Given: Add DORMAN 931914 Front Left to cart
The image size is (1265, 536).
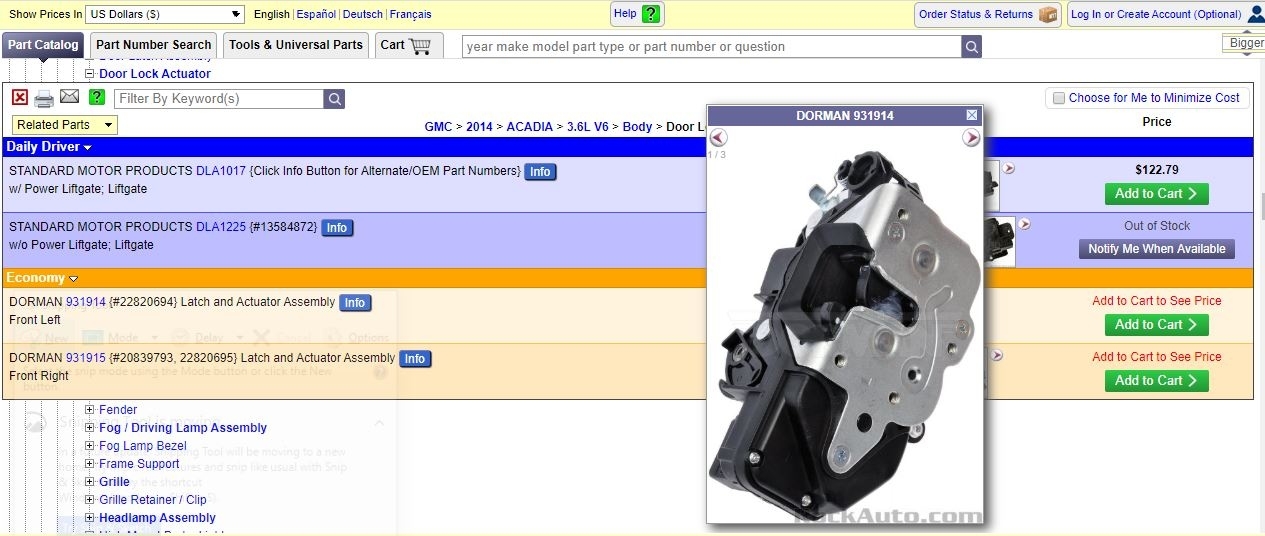Looking at the screenshot, I should (x=1156, y=325).
